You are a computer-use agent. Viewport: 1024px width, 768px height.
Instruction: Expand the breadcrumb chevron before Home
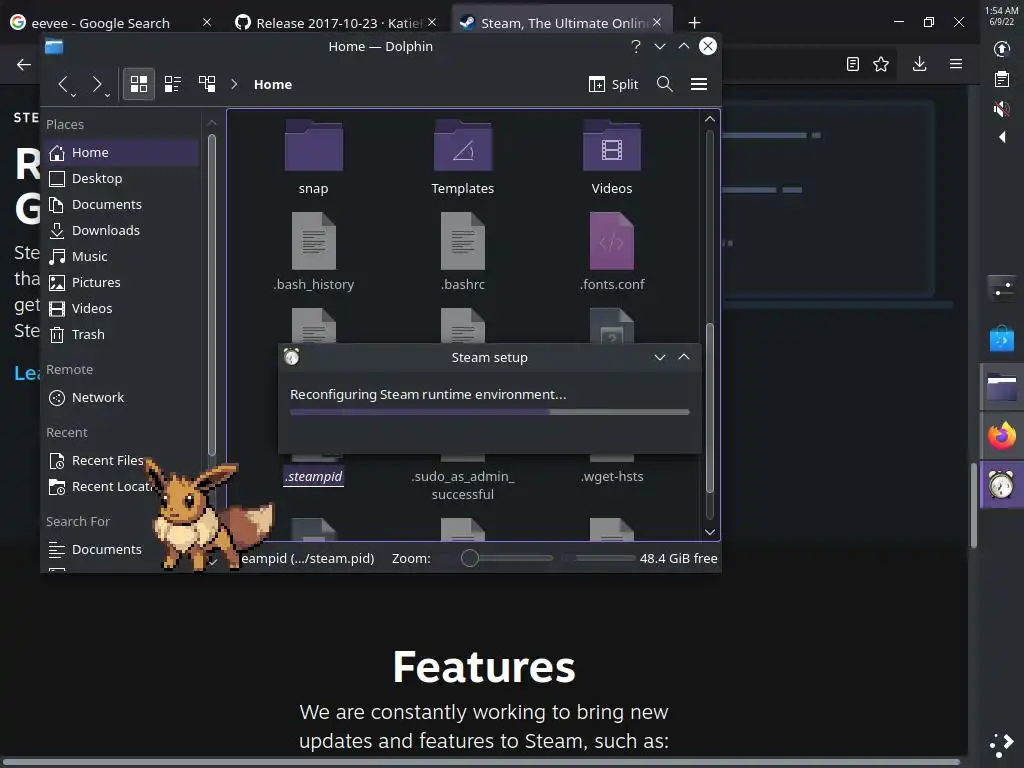tap(234, 84)
